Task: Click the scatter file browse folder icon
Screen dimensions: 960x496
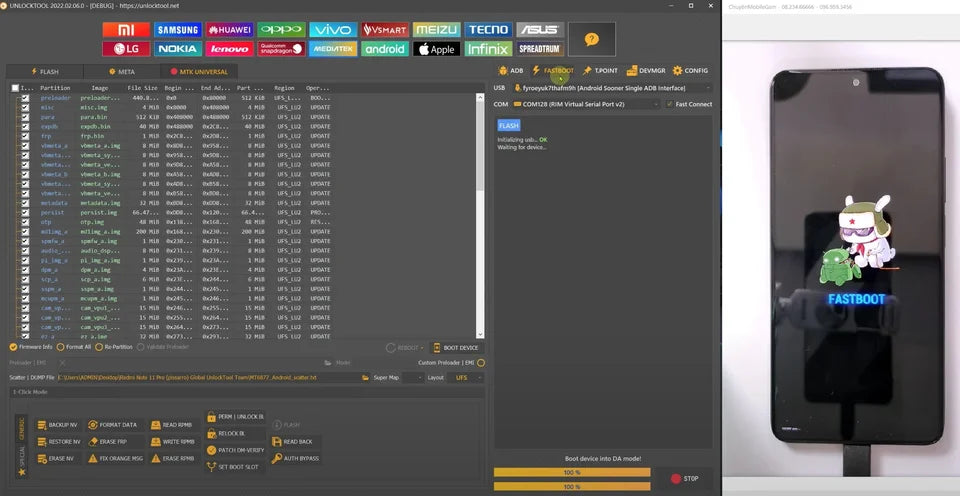Action: [x=364, y=378]
